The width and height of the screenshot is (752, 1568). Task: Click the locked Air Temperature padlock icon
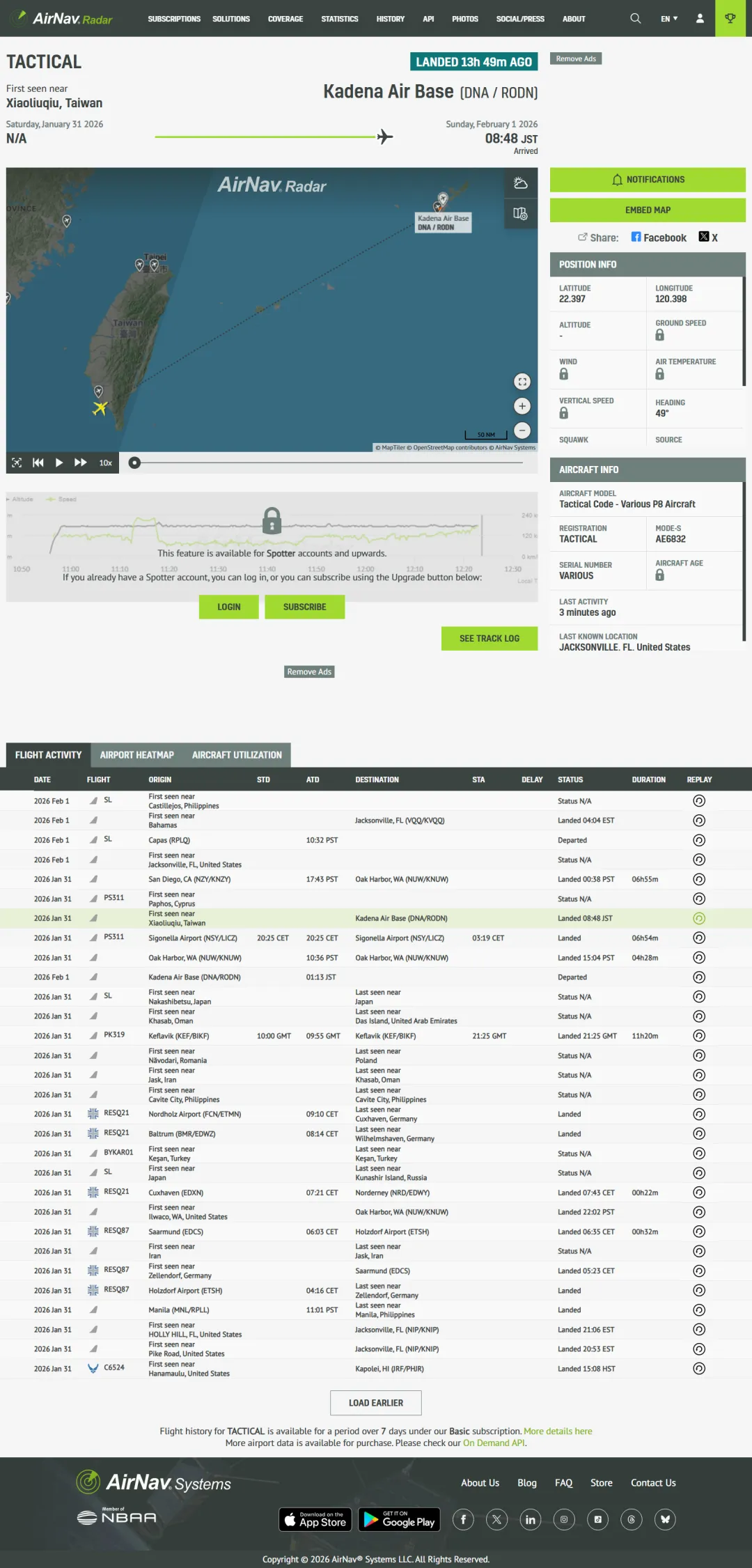[x=660, y=374]
